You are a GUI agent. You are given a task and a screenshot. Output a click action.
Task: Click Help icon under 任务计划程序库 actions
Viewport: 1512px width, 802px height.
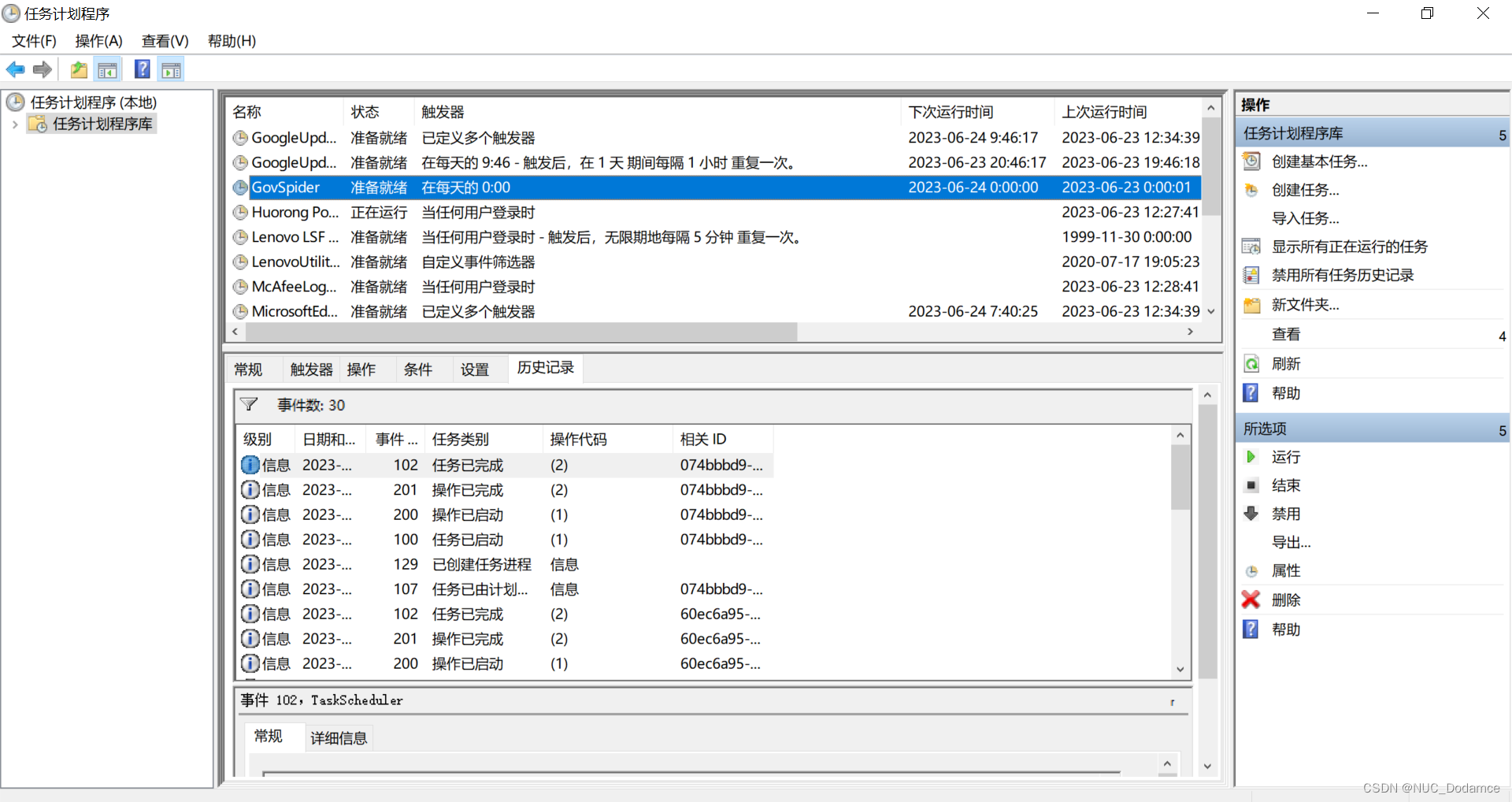(1251, 393)
